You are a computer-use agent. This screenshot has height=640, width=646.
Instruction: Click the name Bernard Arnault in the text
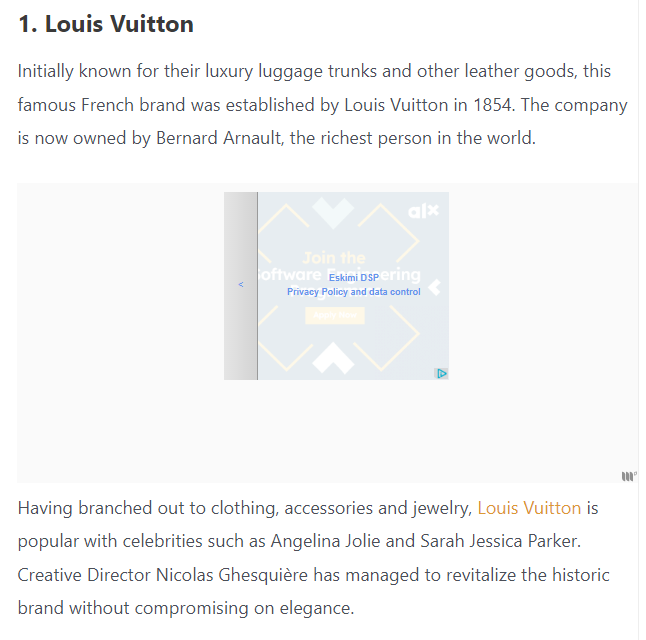219,138
